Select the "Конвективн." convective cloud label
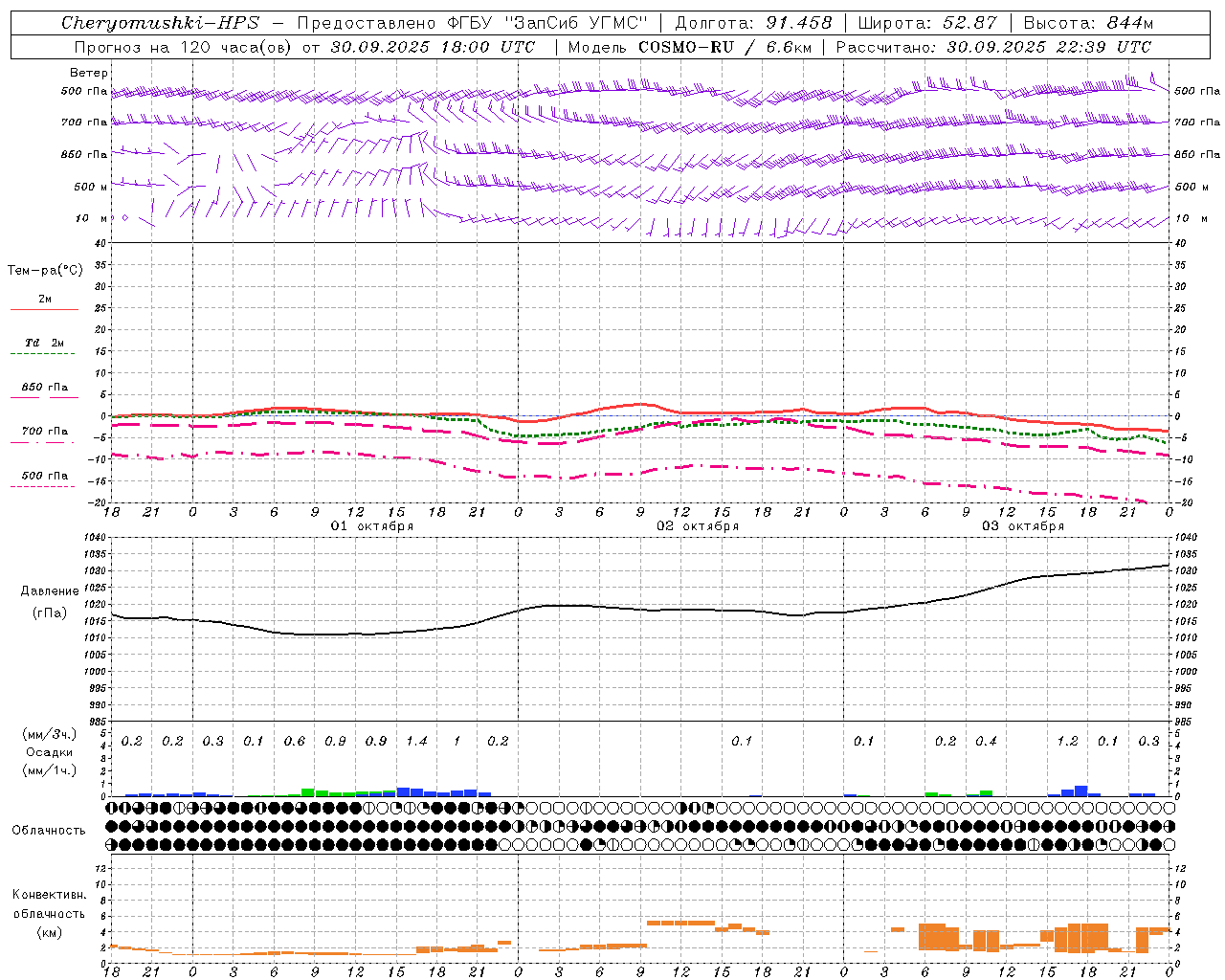Screen dimensions: 1225x980 (x=49, y=895)
